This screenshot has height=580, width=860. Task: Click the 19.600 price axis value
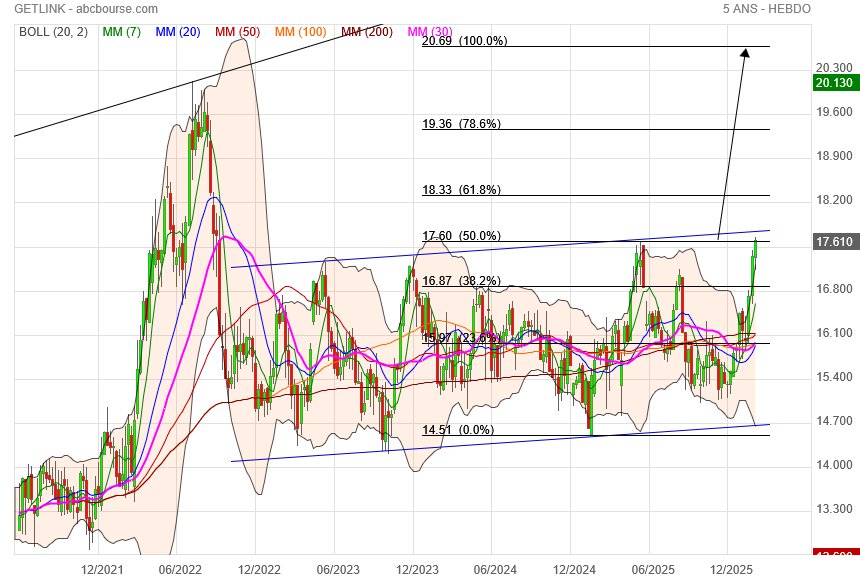coord(834,112)
